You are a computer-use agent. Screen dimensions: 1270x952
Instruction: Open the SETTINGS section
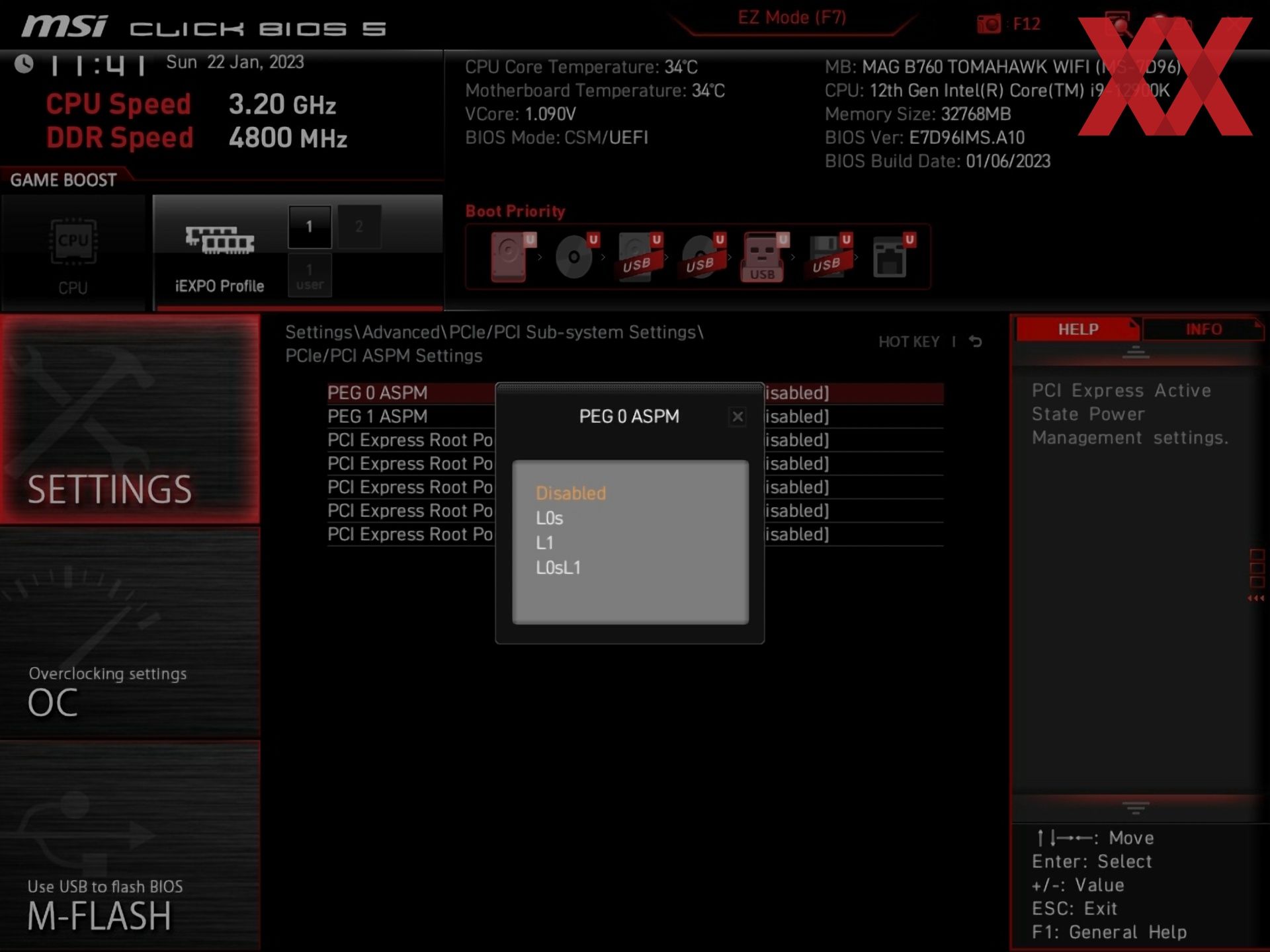click(130, 420)
